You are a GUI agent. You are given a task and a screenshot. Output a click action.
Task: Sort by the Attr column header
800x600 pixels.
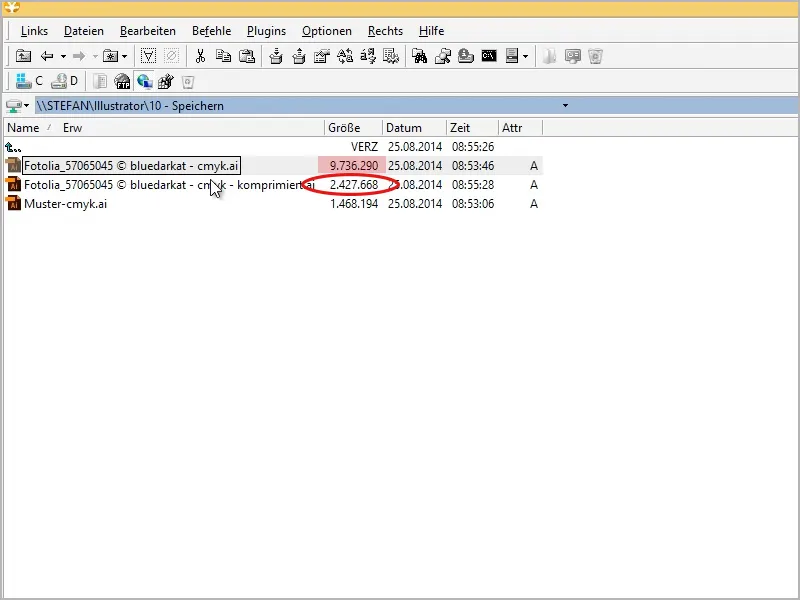click(520, 128)
